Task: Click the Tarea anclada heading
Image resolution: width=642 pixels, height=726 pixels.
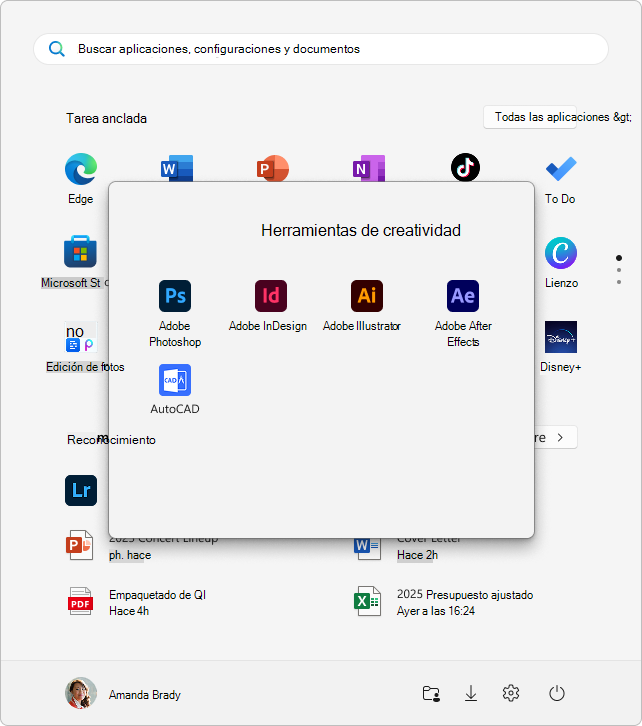Action: click(x=106, y=119)
